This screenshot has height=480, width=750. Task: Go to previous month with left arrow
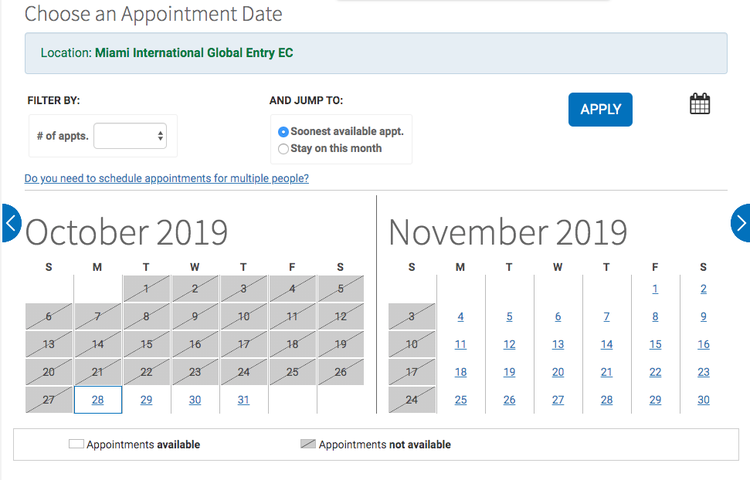tap(10, 223)
